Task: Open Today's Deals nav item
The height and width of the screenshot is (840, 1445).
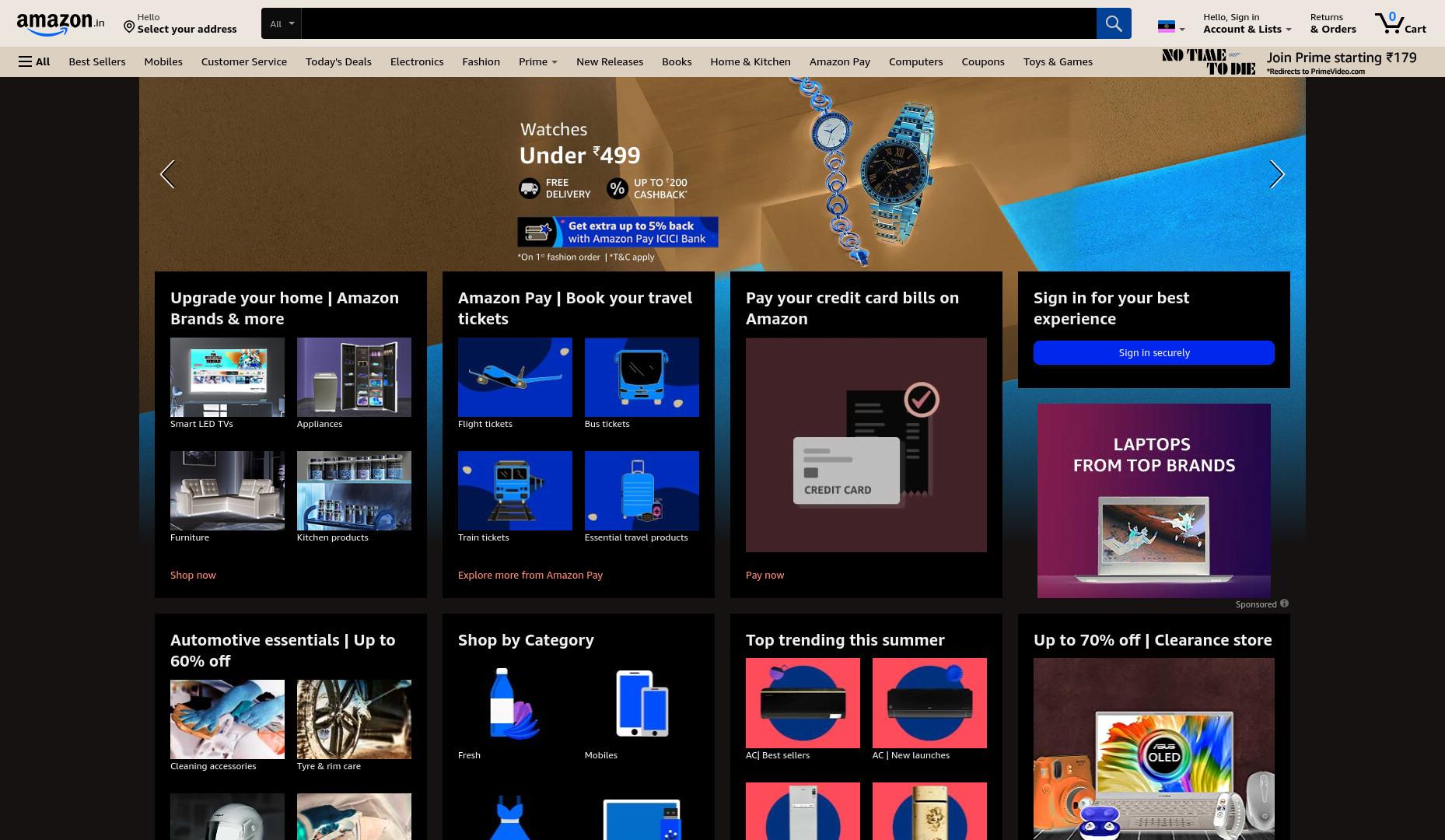Action: (x=338, y=61)
